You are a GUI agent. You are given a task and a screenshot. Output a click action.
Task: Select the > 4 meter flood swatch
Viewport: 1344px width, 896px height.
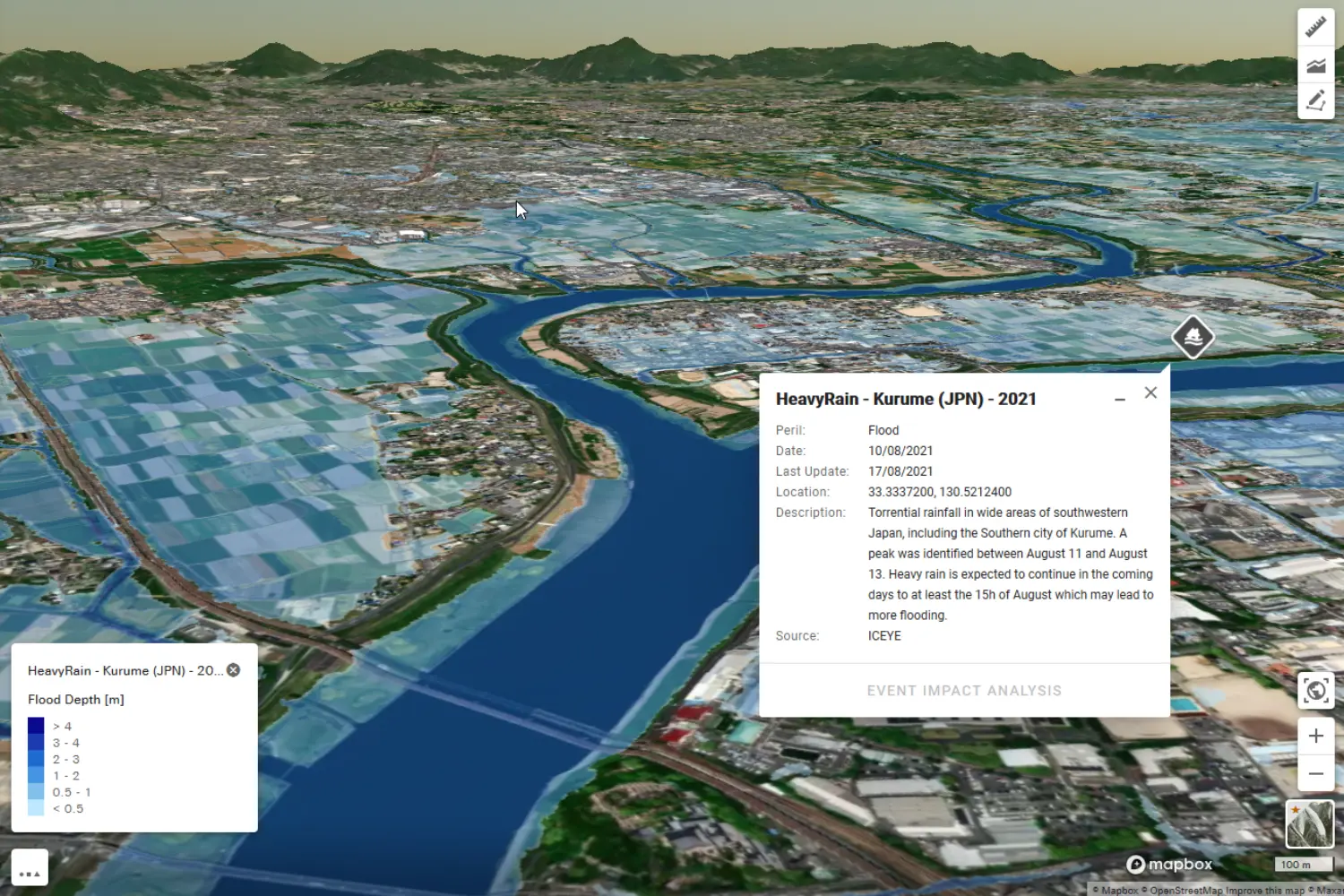(x=35, y=725)
